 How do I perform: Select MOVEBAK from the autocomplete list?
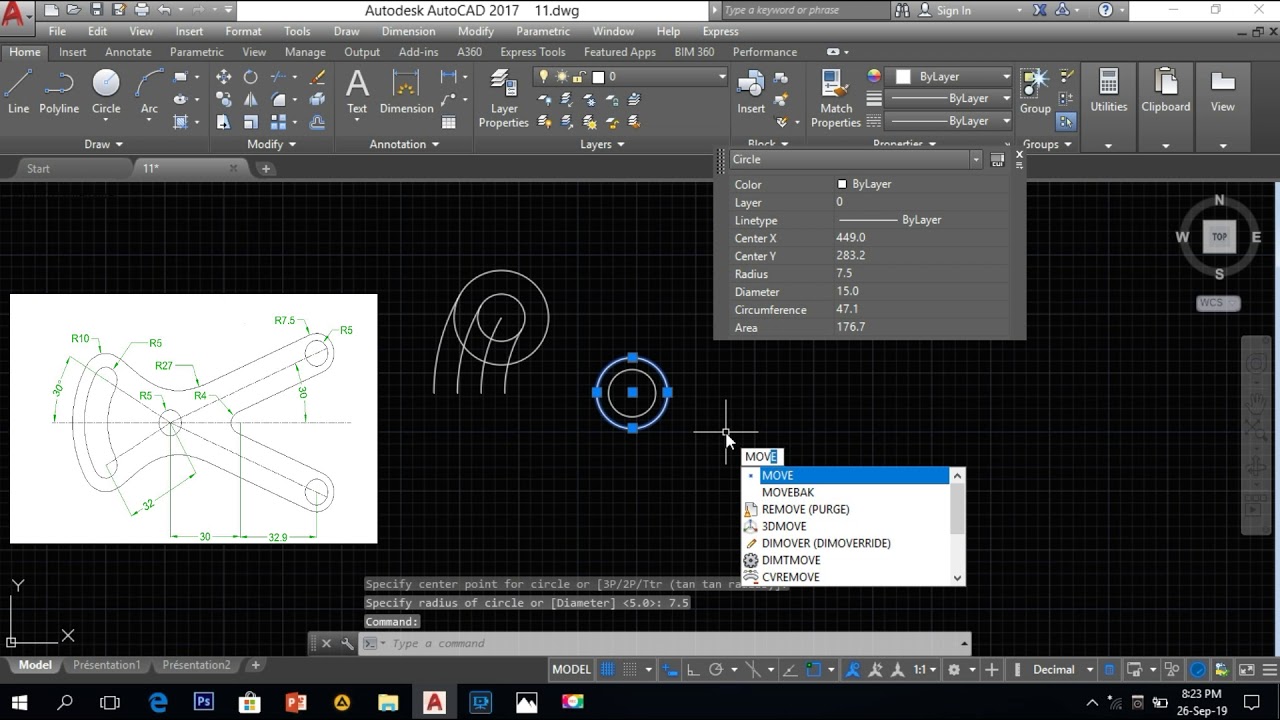tap(788, 492)
